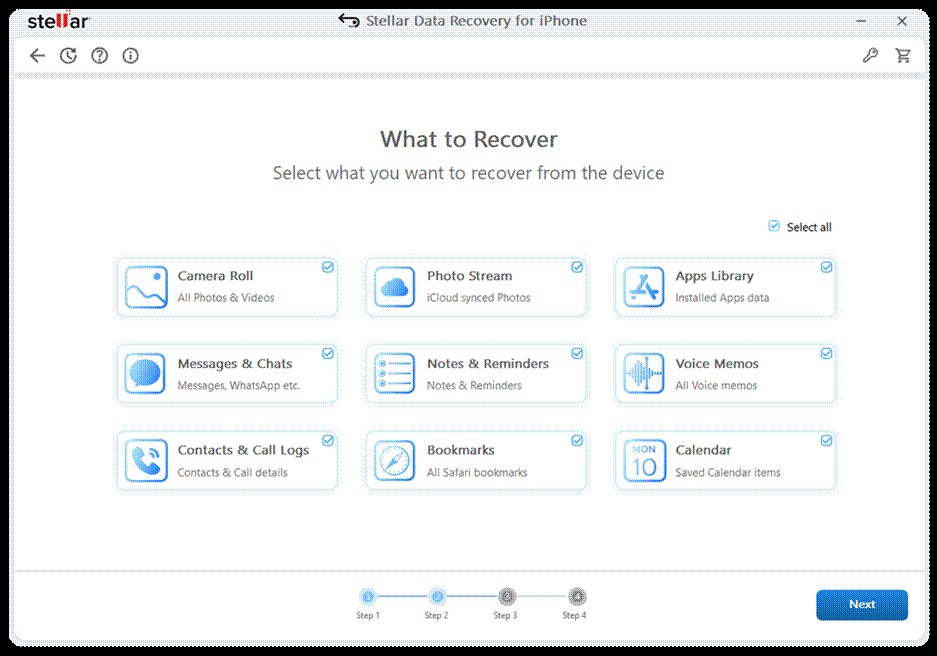Click the Step 1 progress marker
This screenshot has height=656, width=937.
coord(367,597)
